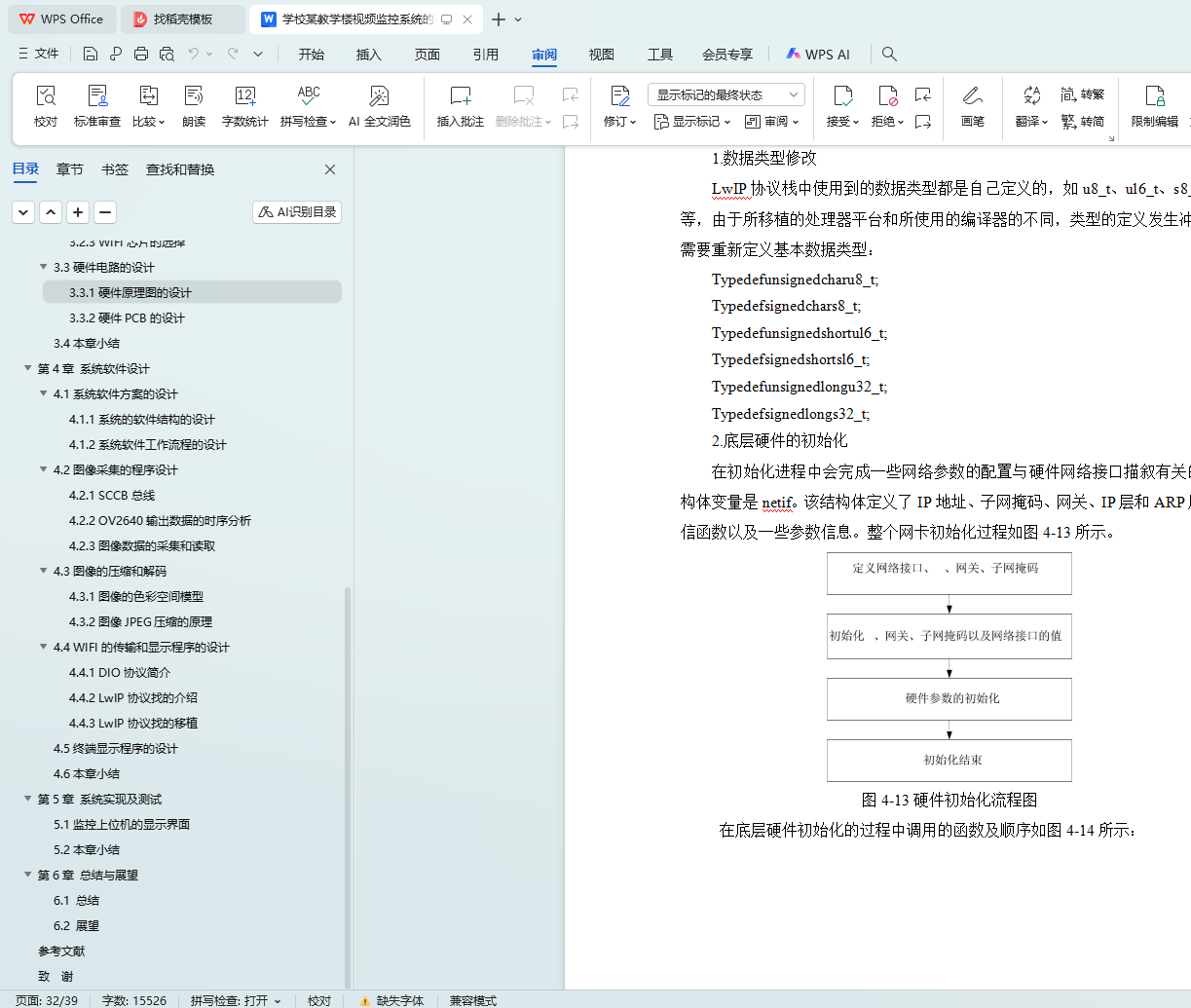Close the navigation pane
The height and width of the screenshot is (1008, 1191).
click(x=330, y=169)
